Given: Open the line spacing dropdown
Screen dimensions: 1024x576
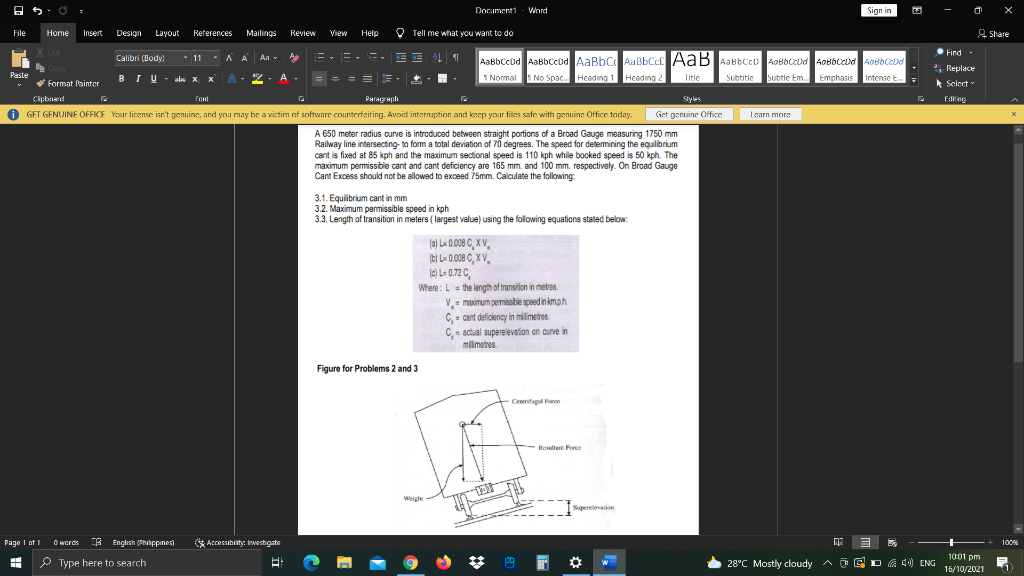Looking at the screenshot, I should 388,78.
